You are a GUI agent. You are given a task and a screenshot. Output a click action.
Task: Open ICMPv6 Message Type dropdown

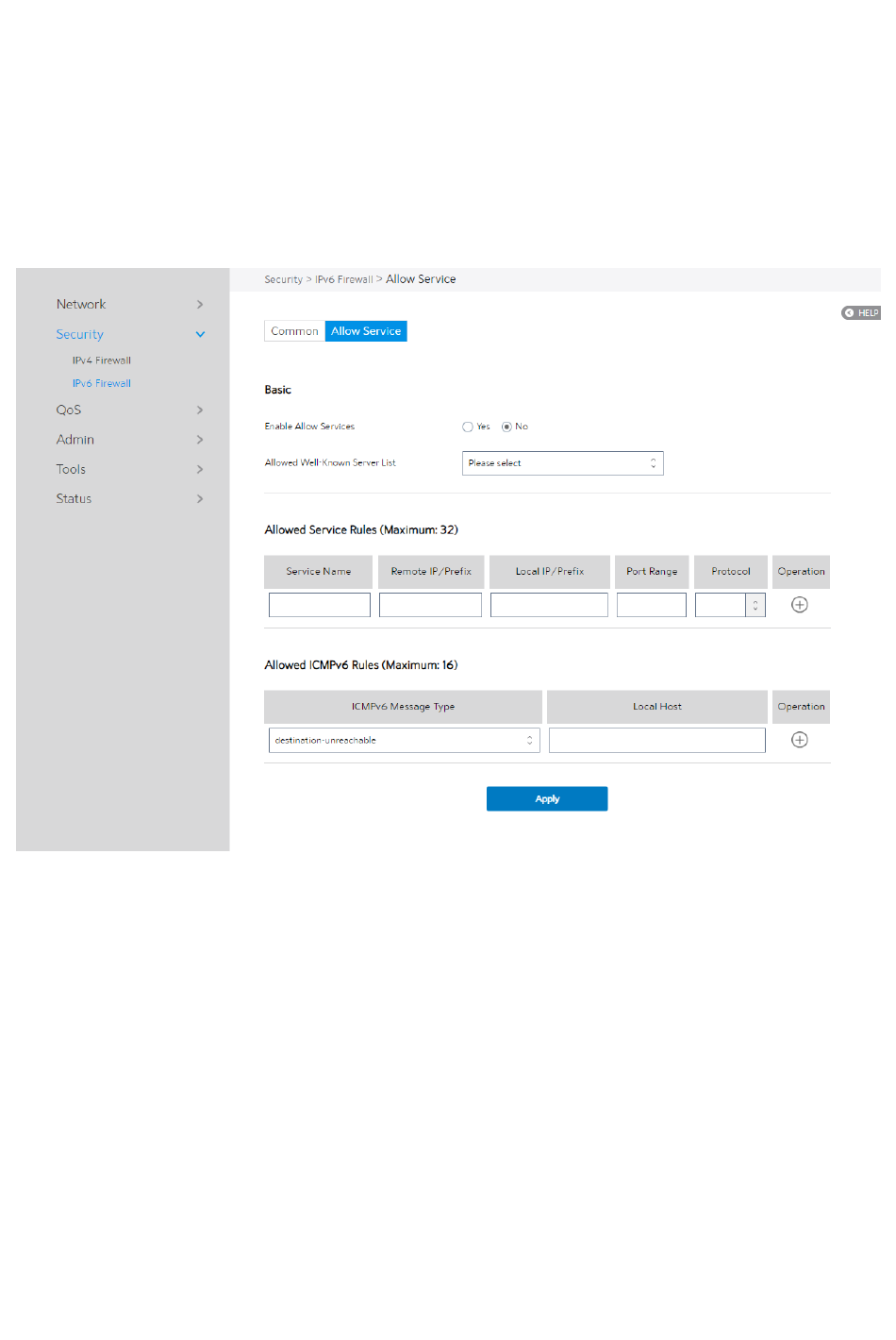(x=405, y=740)
